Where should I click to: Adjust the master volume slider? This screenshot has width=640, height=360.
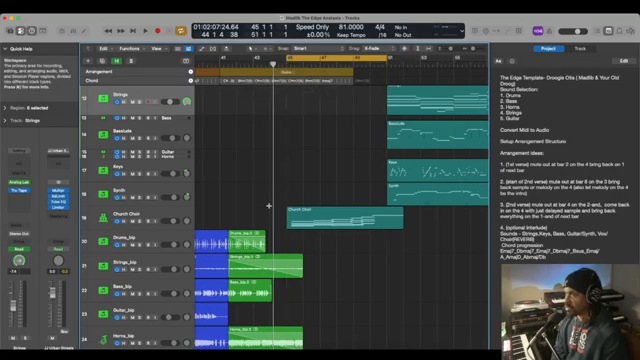click(573, 31)
